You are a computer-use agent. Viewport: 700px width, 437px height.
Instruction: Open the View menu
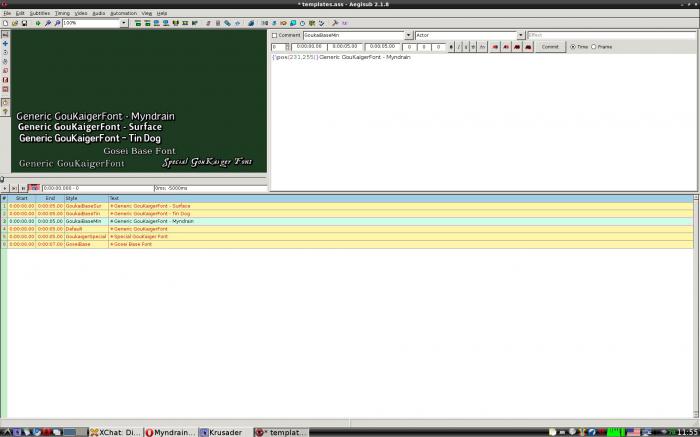click(x=146, y=13)
